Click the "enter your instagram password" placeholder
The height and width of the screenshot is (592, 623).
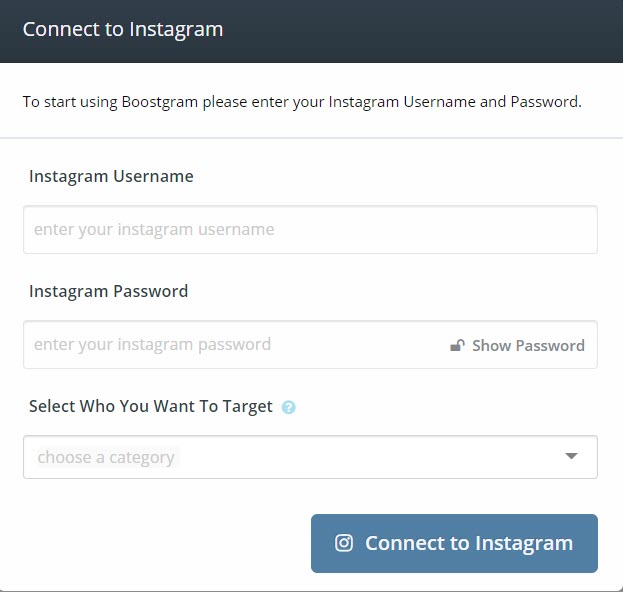pyautogui.click(x=152, y=345)
